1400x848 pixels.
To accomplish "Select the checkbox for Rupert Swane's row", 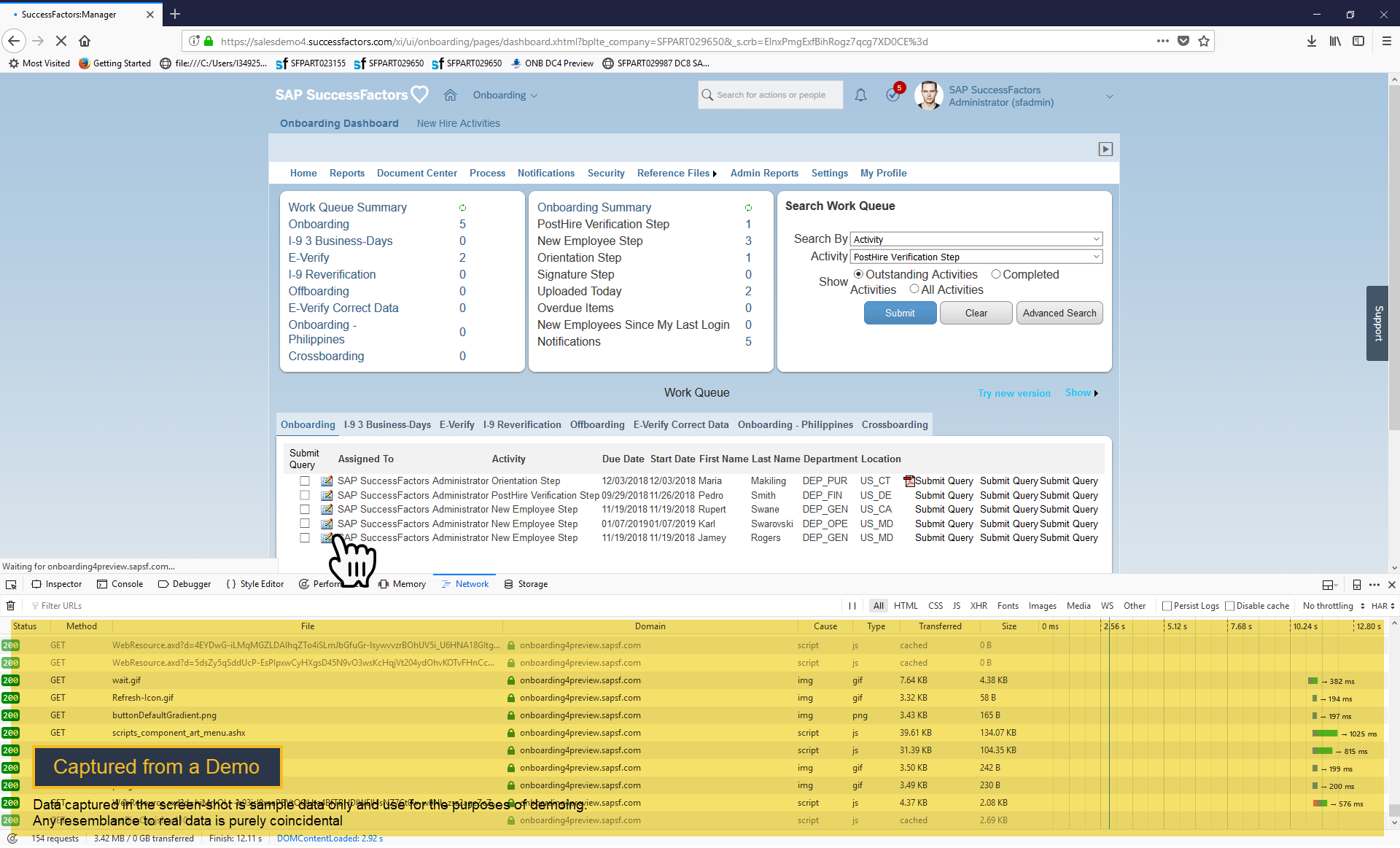I will (x=305, y=510).
